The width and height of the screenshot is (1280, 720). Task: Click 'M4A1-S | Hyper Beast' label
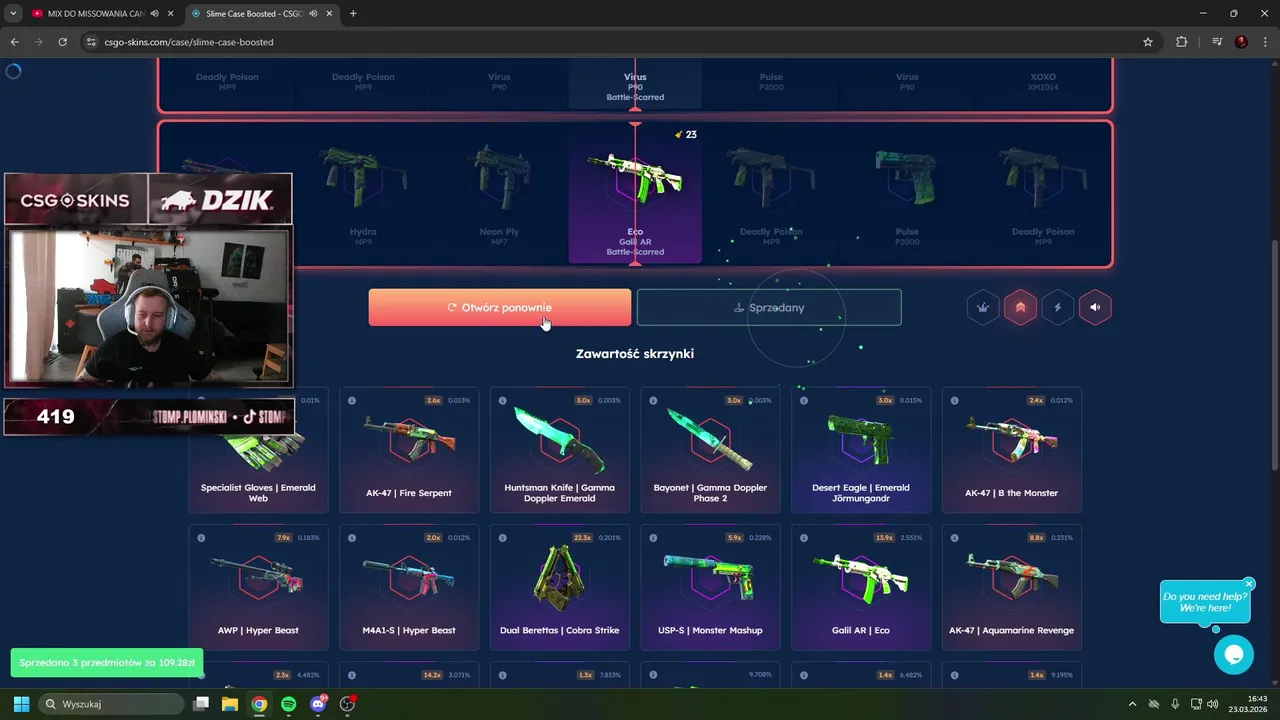(408, 631)
